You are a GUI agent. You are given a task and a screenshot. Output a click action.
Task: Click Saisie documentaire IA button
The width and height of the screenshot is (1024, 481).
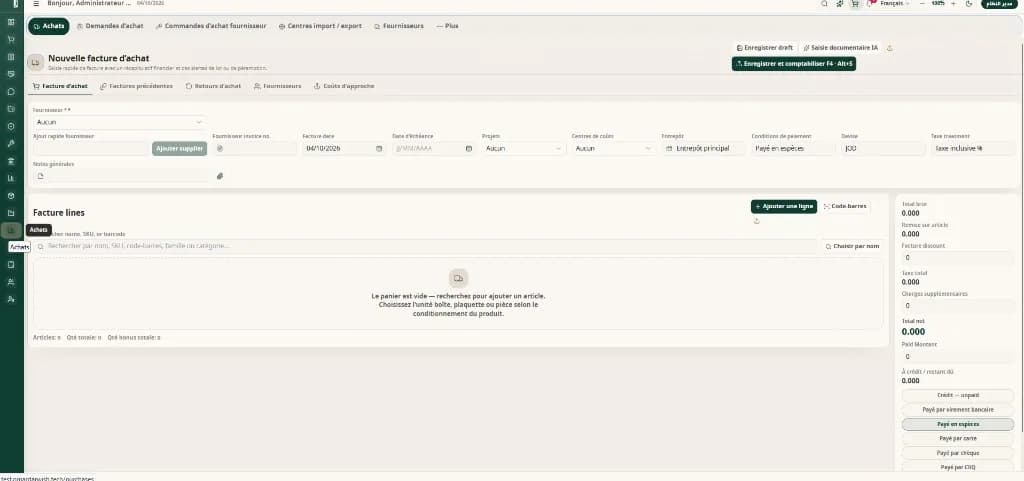tap(840, 48)
